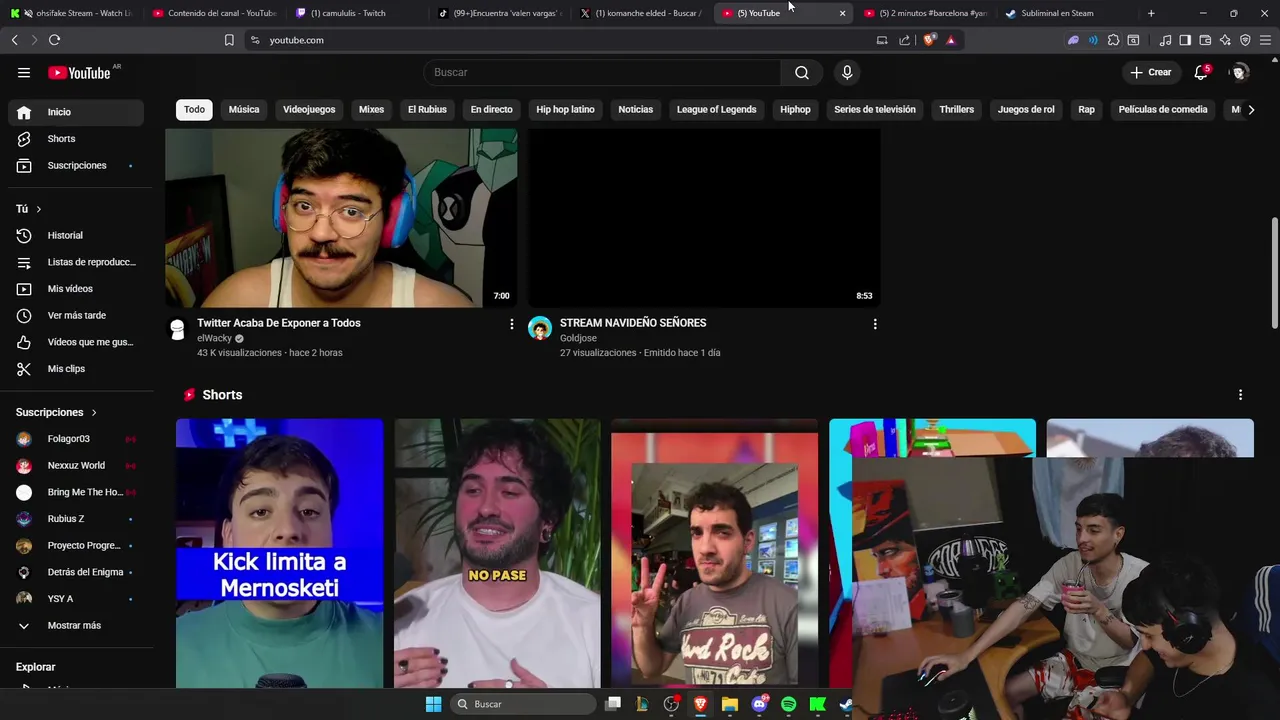Click the Windows Start button
The width and height of the screenshot is (1280, 720).
433,704
